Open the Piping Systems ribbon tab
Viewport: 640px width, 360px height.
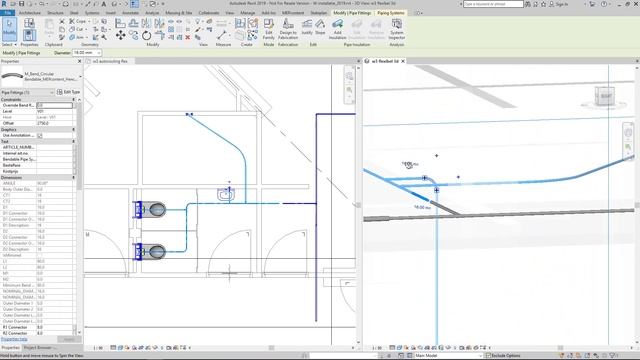point(391,13)
